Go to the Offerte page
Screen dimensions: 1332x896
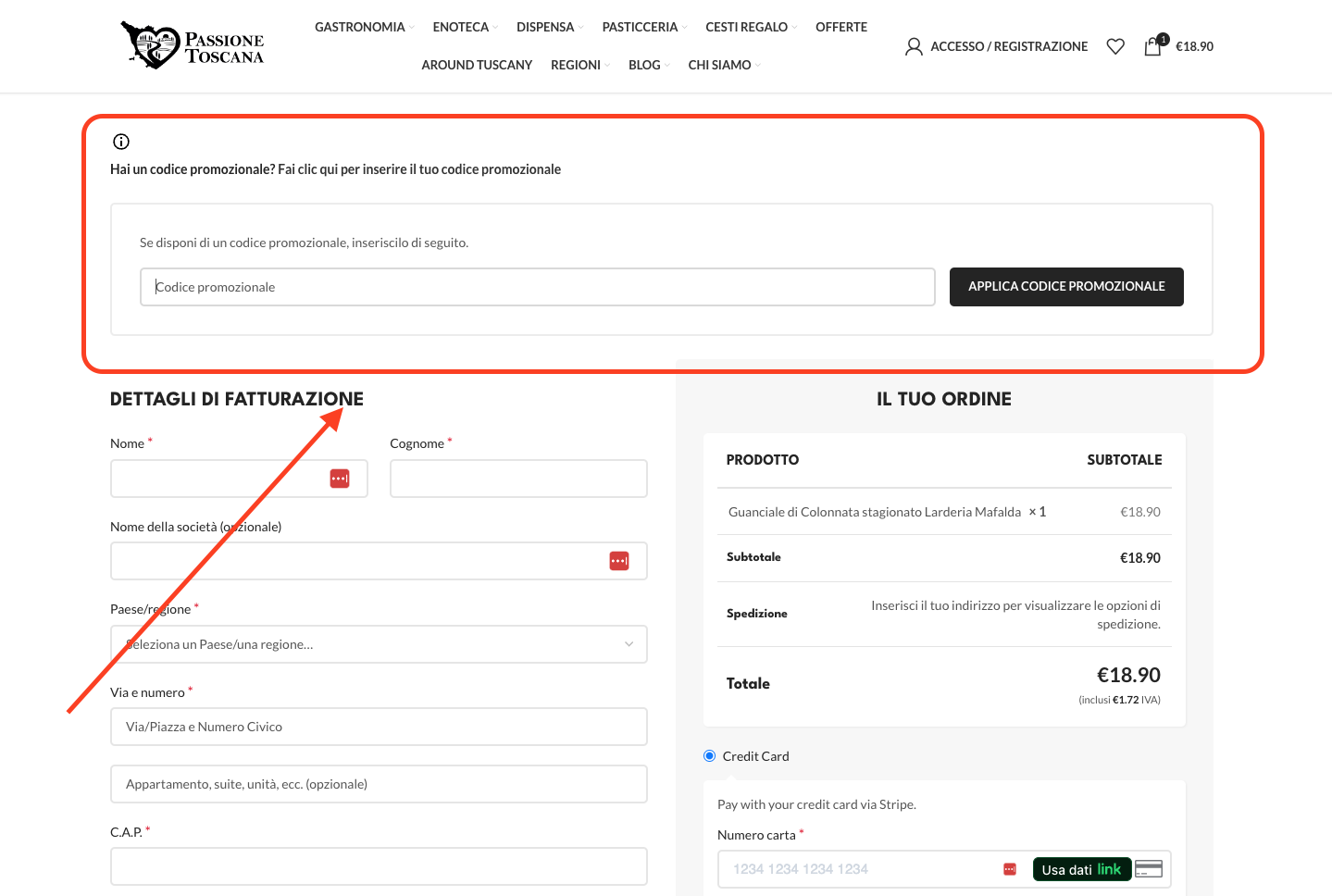point(841,27)
